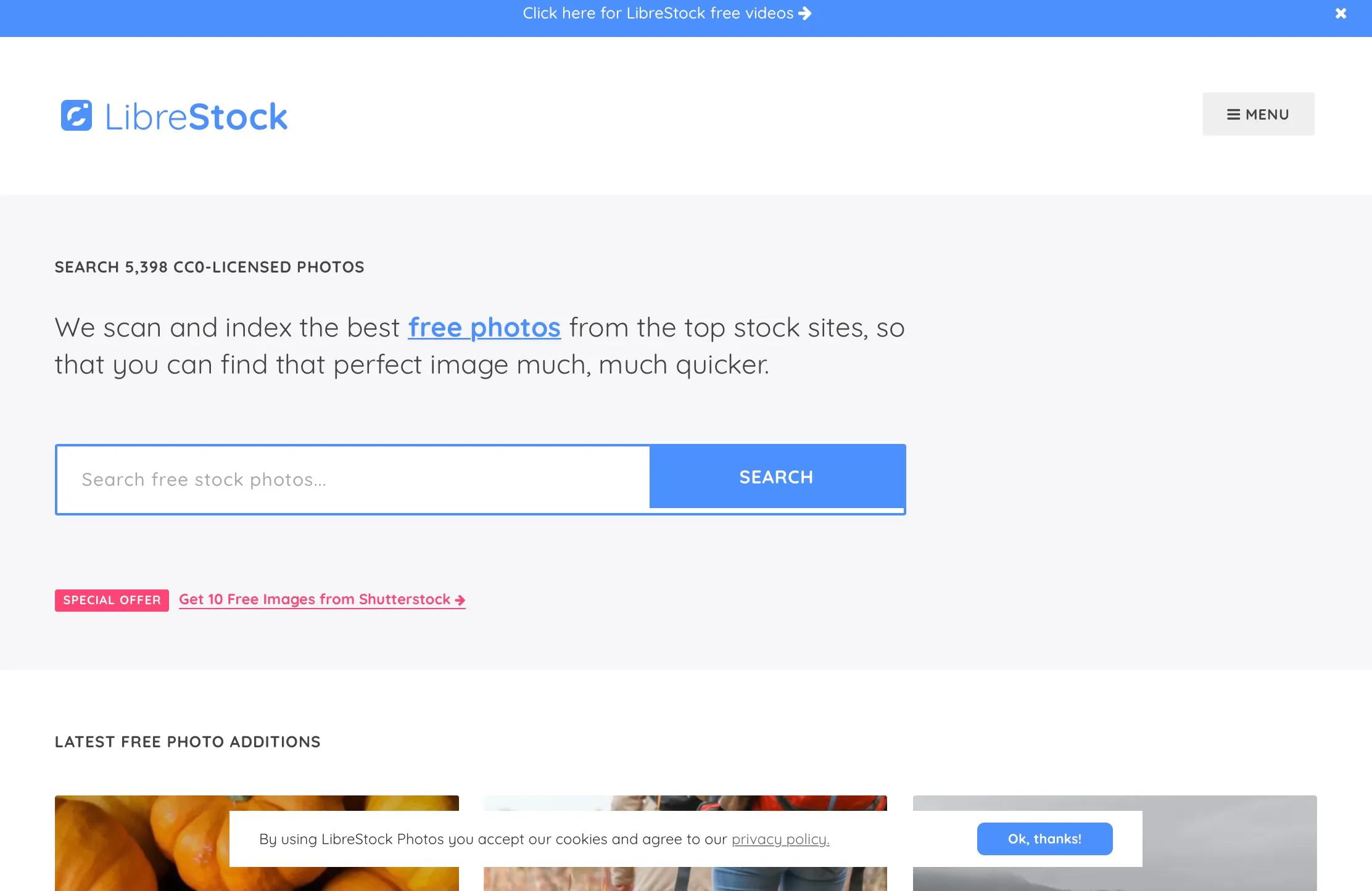Click the LibreStock camera logo icon
The image size is (1372, 891).
(x=76, y=115)
